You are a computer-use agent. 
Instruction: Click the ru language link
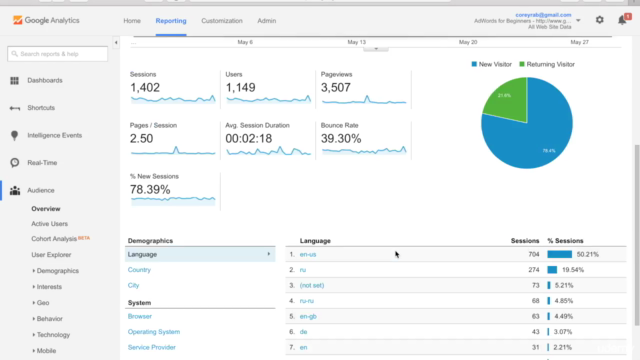click(x=303, y=270)
